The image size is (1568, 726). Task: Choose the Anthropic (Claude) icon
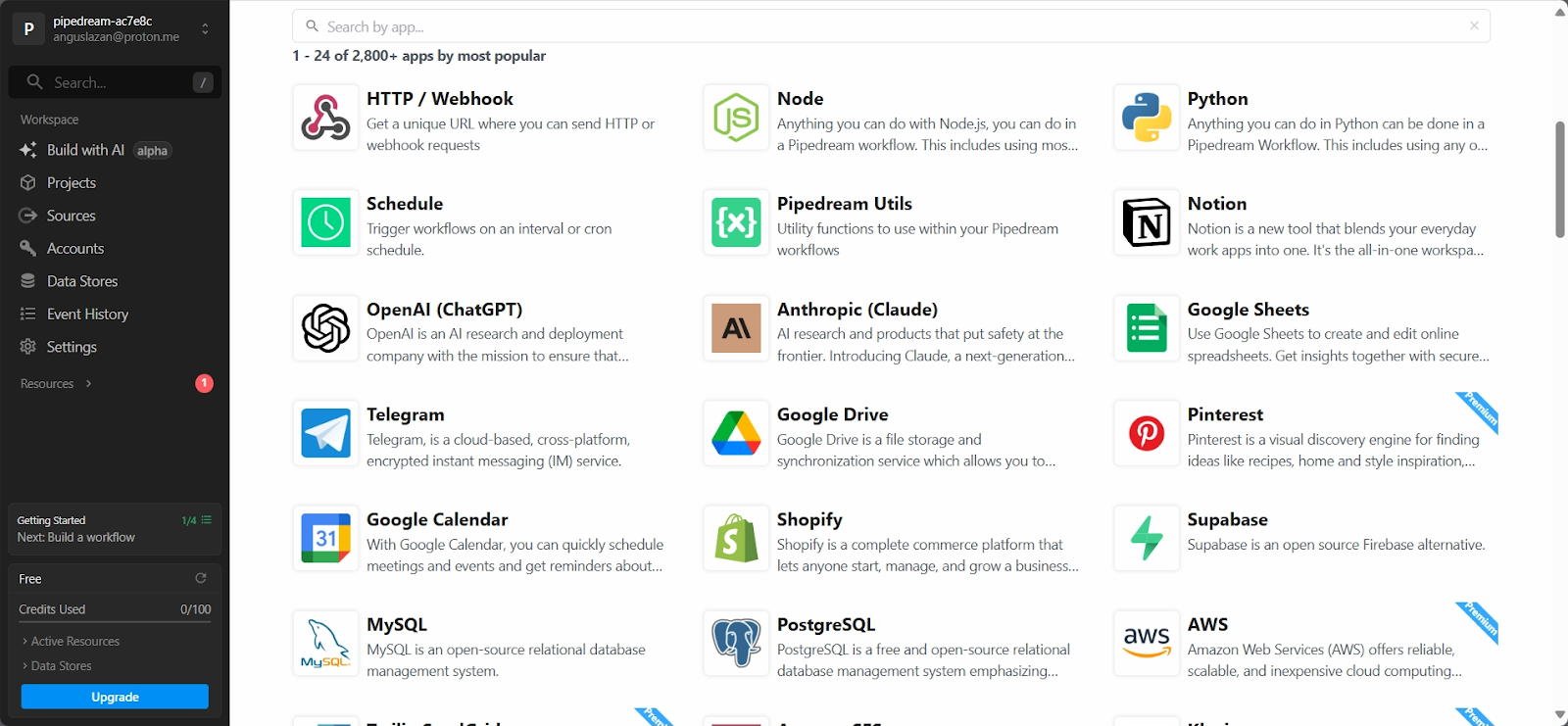736,328
